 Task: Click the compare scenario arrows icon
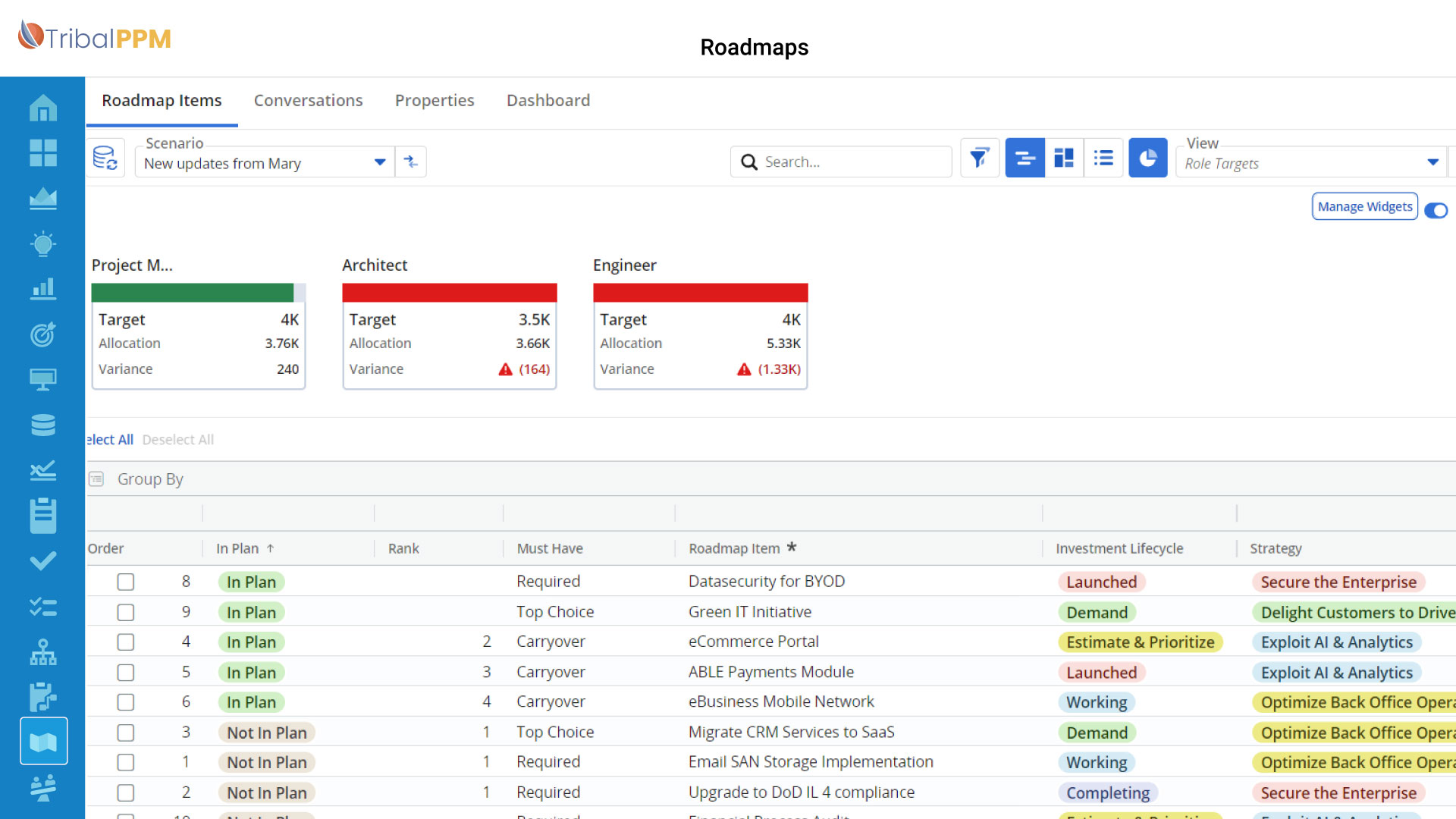[x=411, y=162]
